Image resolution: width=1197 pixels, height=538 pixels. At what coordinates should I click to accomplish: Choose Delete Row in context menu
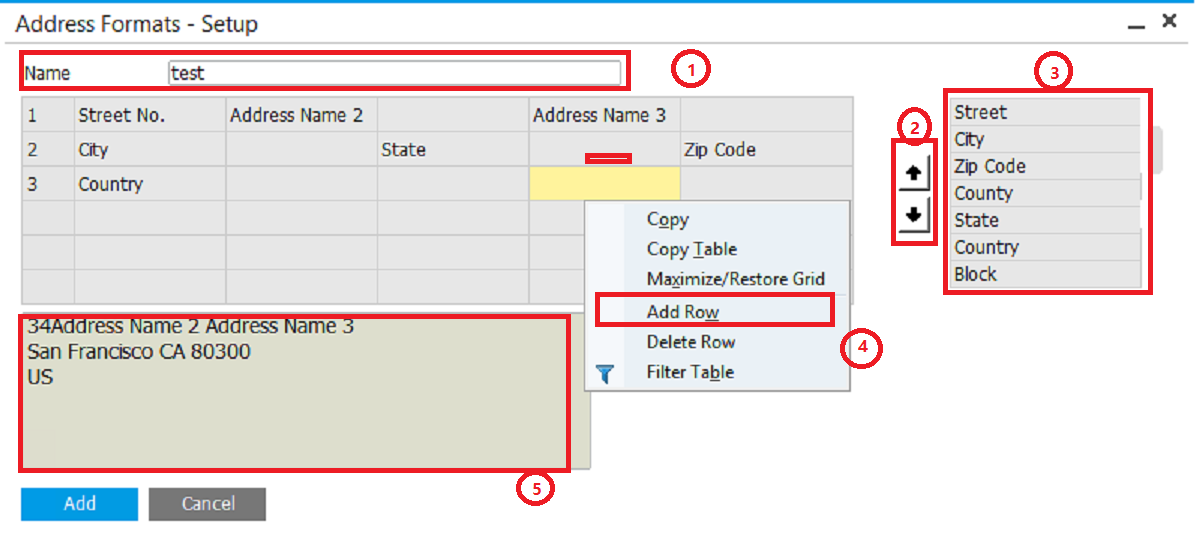click(x=690, y=342)
